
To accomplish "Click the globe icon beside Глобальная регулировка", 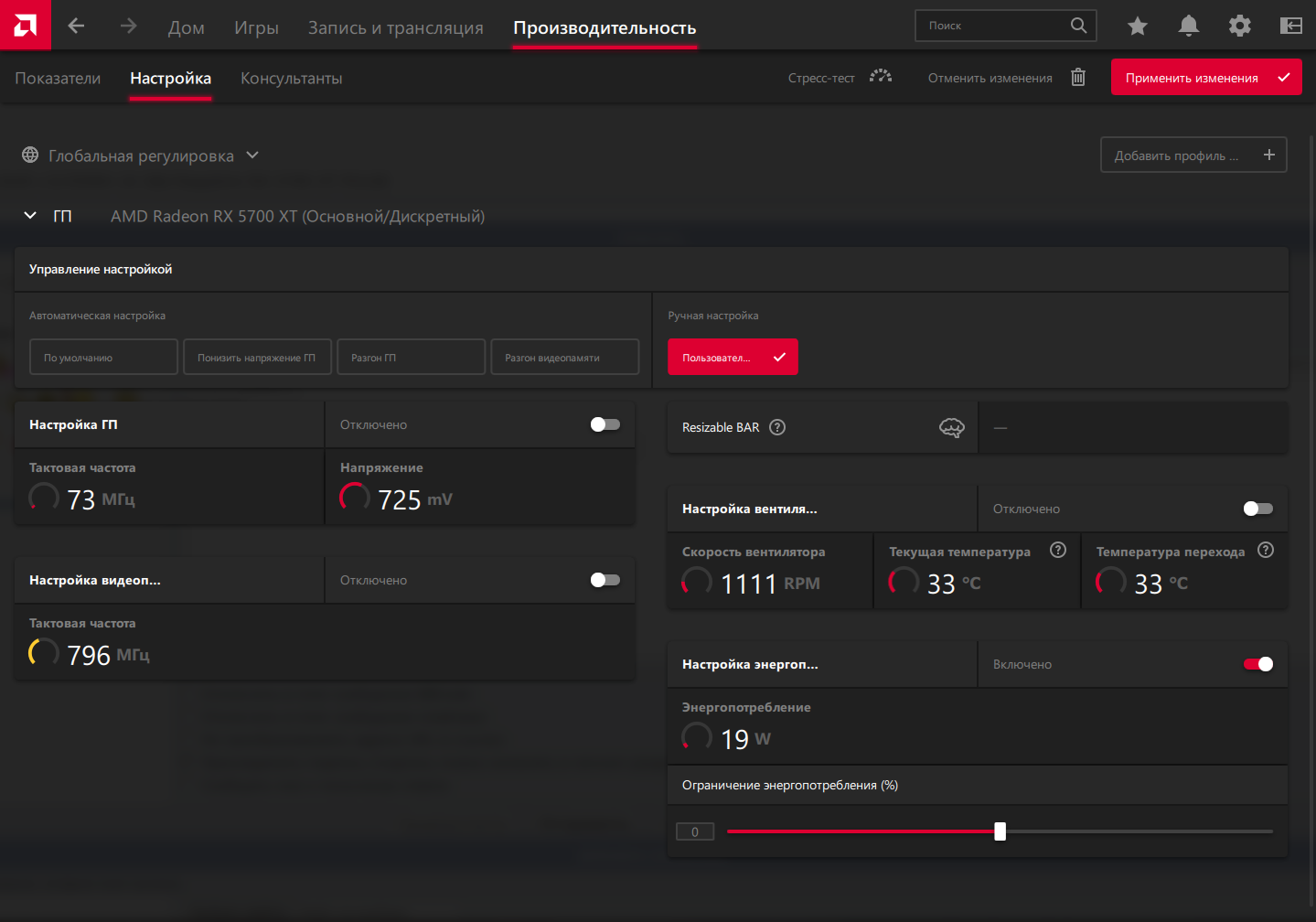I will tap(30, 155).
